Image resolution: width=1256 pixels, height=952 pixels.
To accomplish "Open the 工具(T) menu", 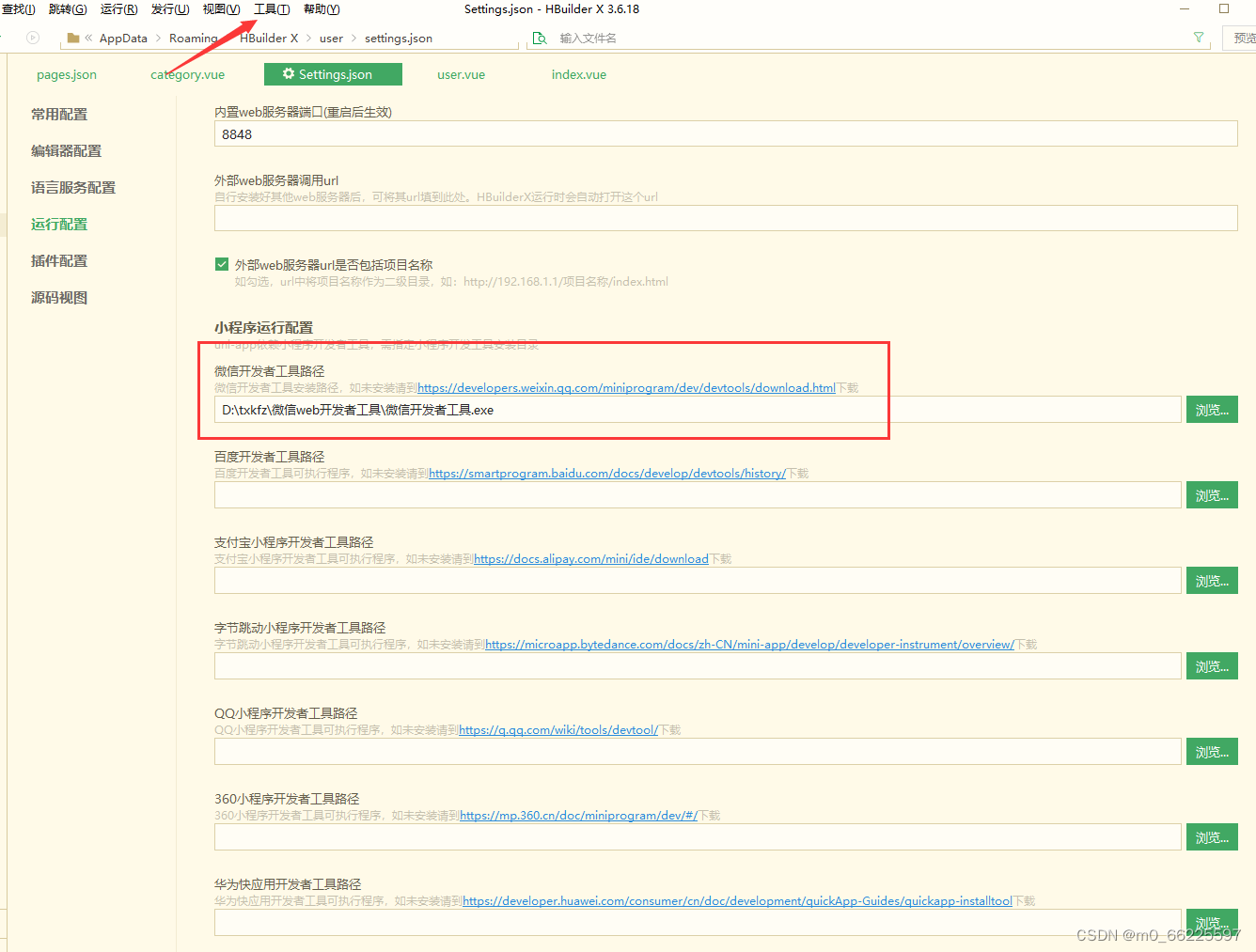I will [270, 9].
